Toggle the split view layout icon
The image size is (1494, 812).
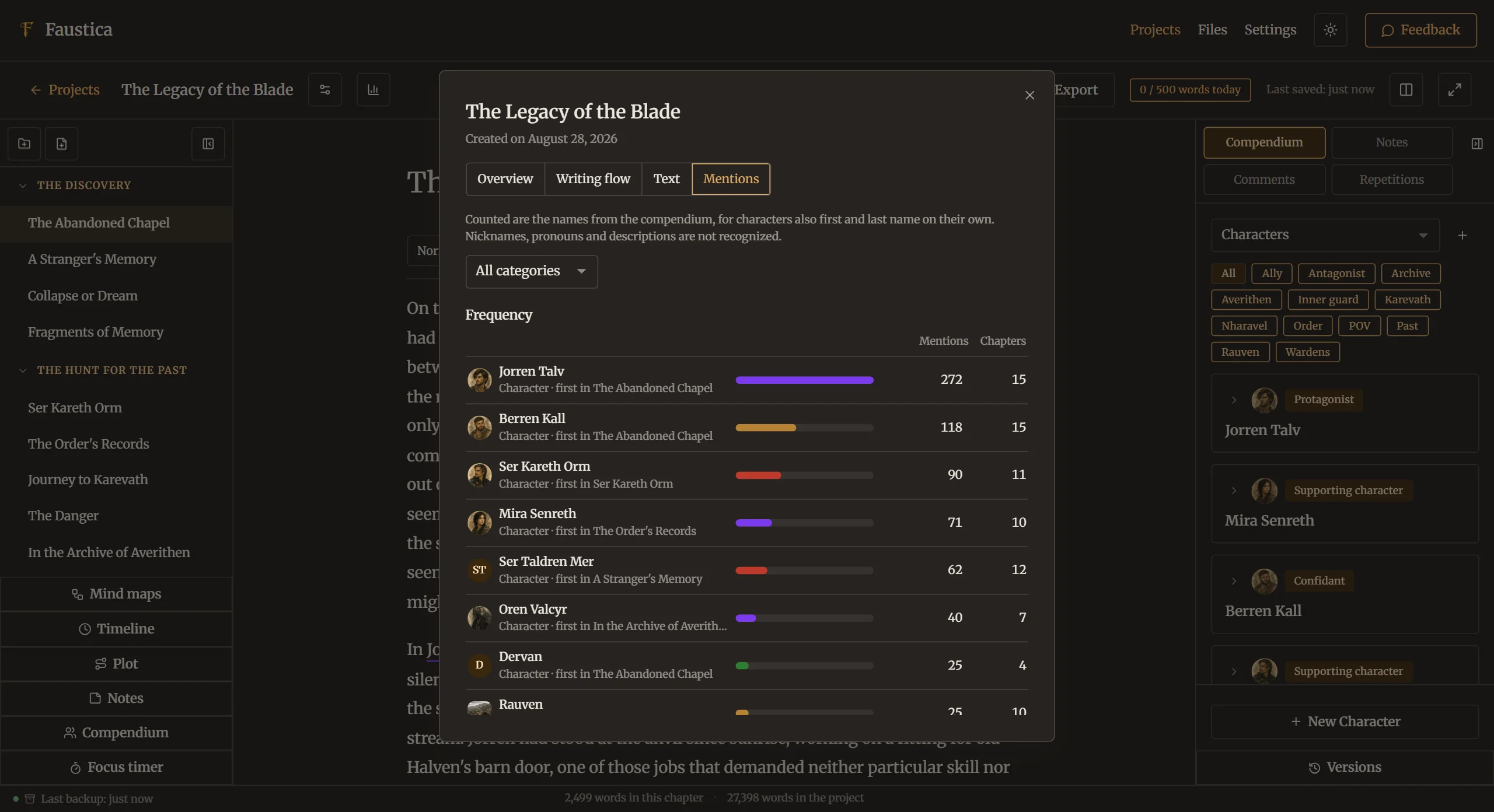(x=1406, y=90)
